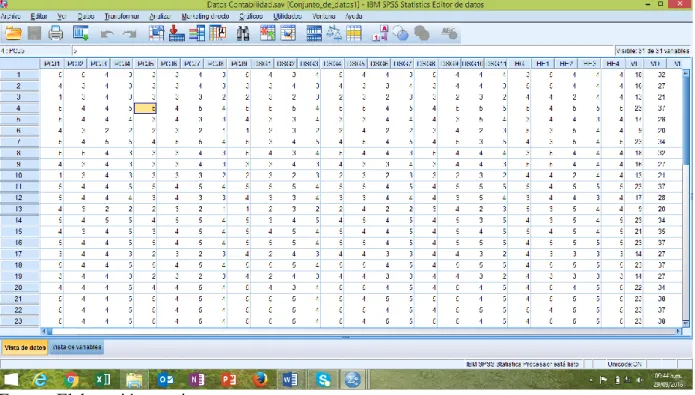Image resolution: width=695 pixels, height=395 pixels.
Task: Click the vertical scrollbar of the data grid
Action: [686, 198]
